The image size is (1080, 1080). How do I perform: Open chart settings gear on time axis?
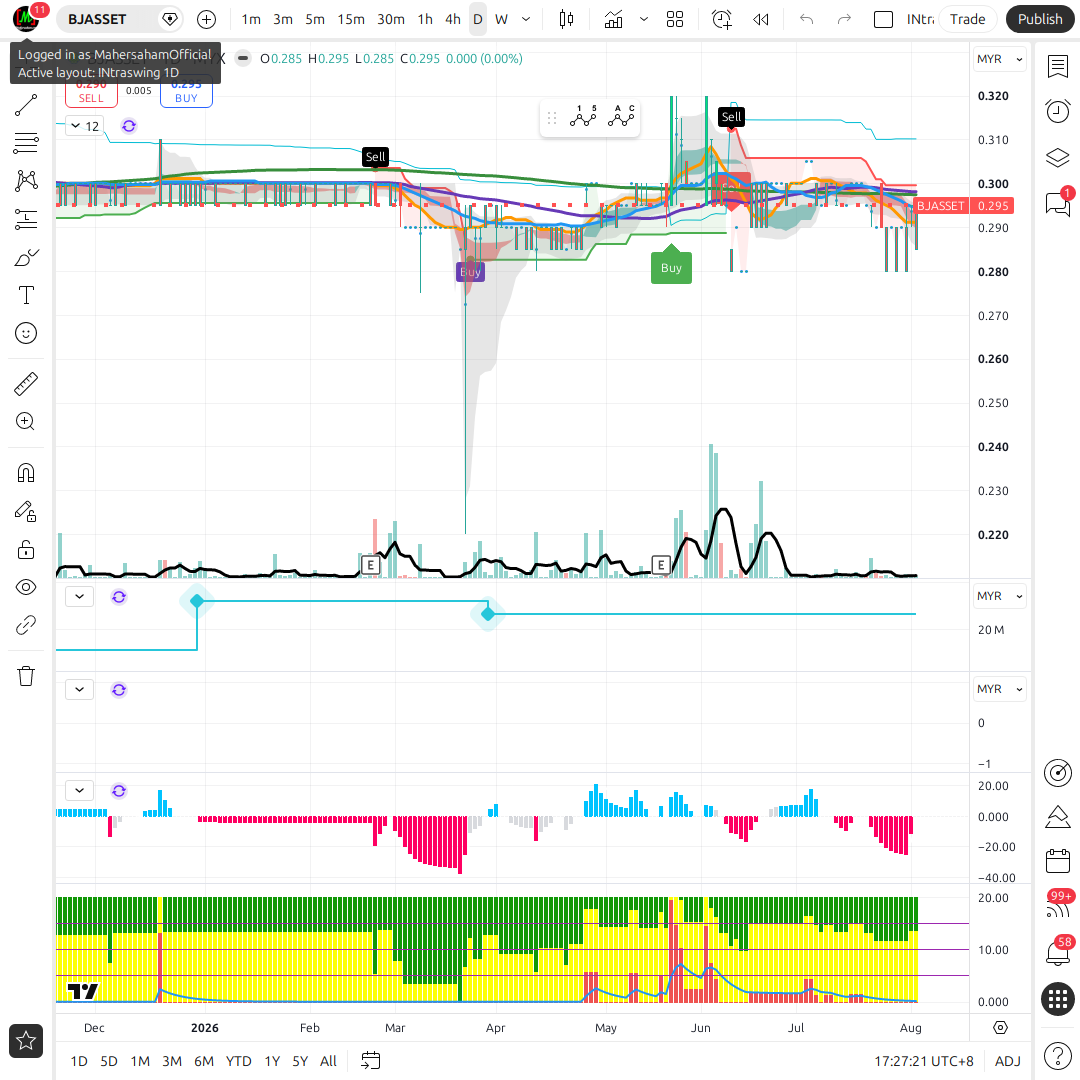pos(1000,1028)
